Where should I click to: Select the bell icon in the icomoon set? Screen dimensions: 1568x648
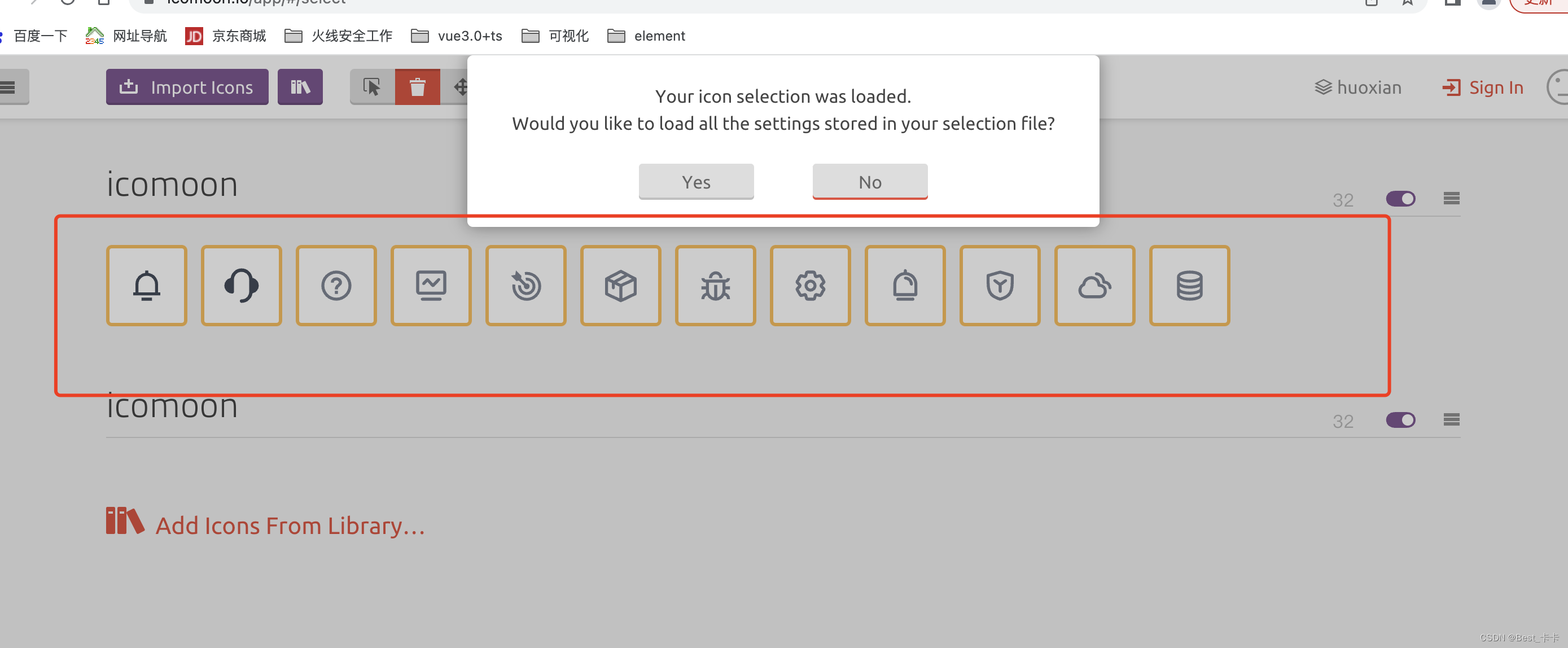click(146, 284)
